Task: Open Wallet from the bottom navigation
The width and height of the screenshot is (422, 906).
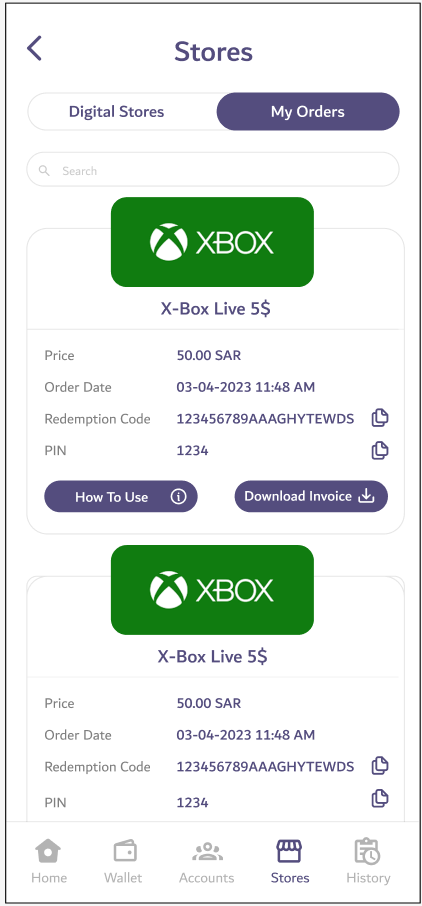Action: click(123, 862)
